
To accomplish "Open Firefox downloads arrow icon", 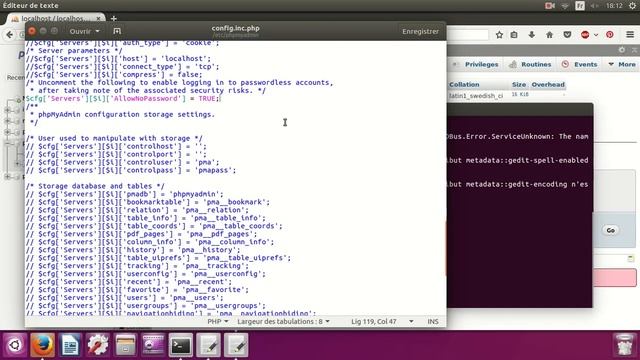I will (x=531, y=35).
